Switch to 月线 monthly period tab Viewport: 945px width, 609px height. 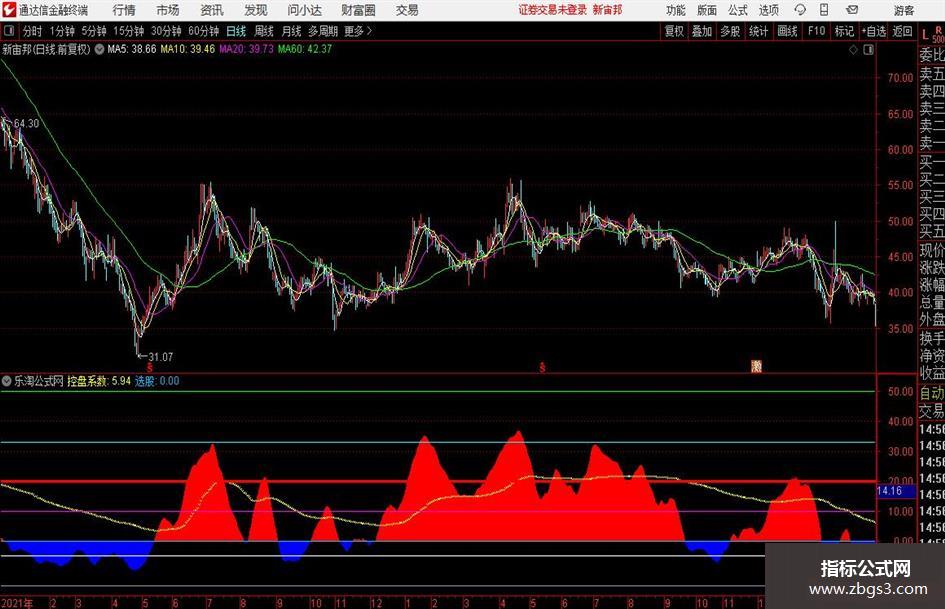click(x=291, y=31)
